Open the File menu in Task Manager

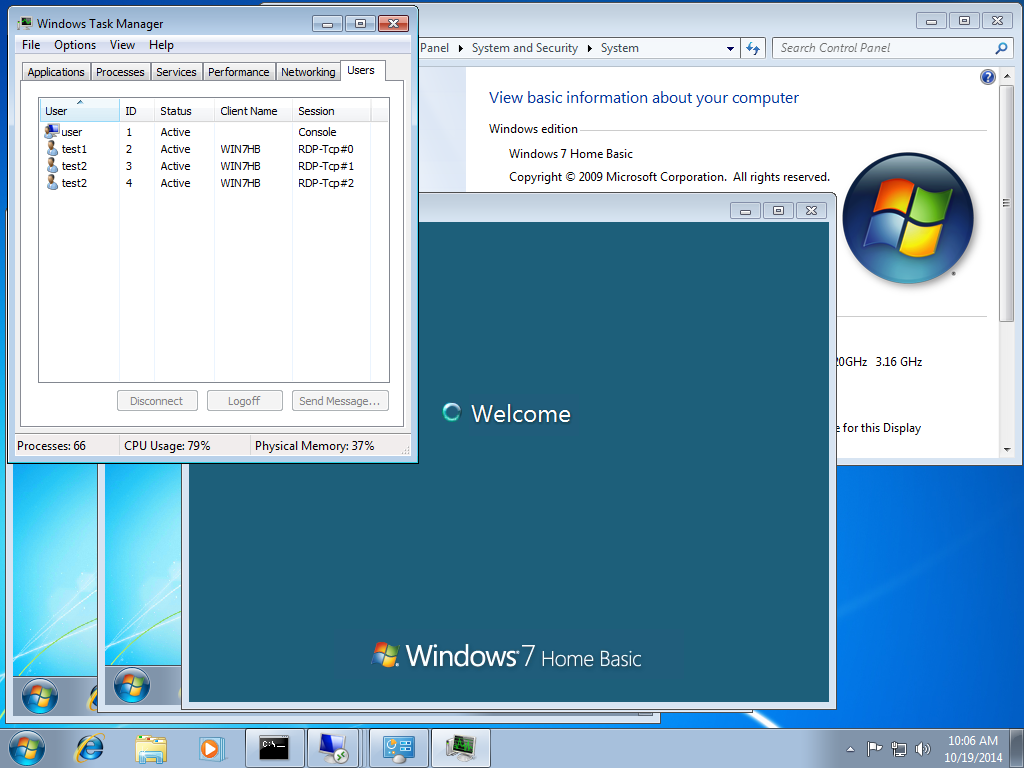click(31, 45)
